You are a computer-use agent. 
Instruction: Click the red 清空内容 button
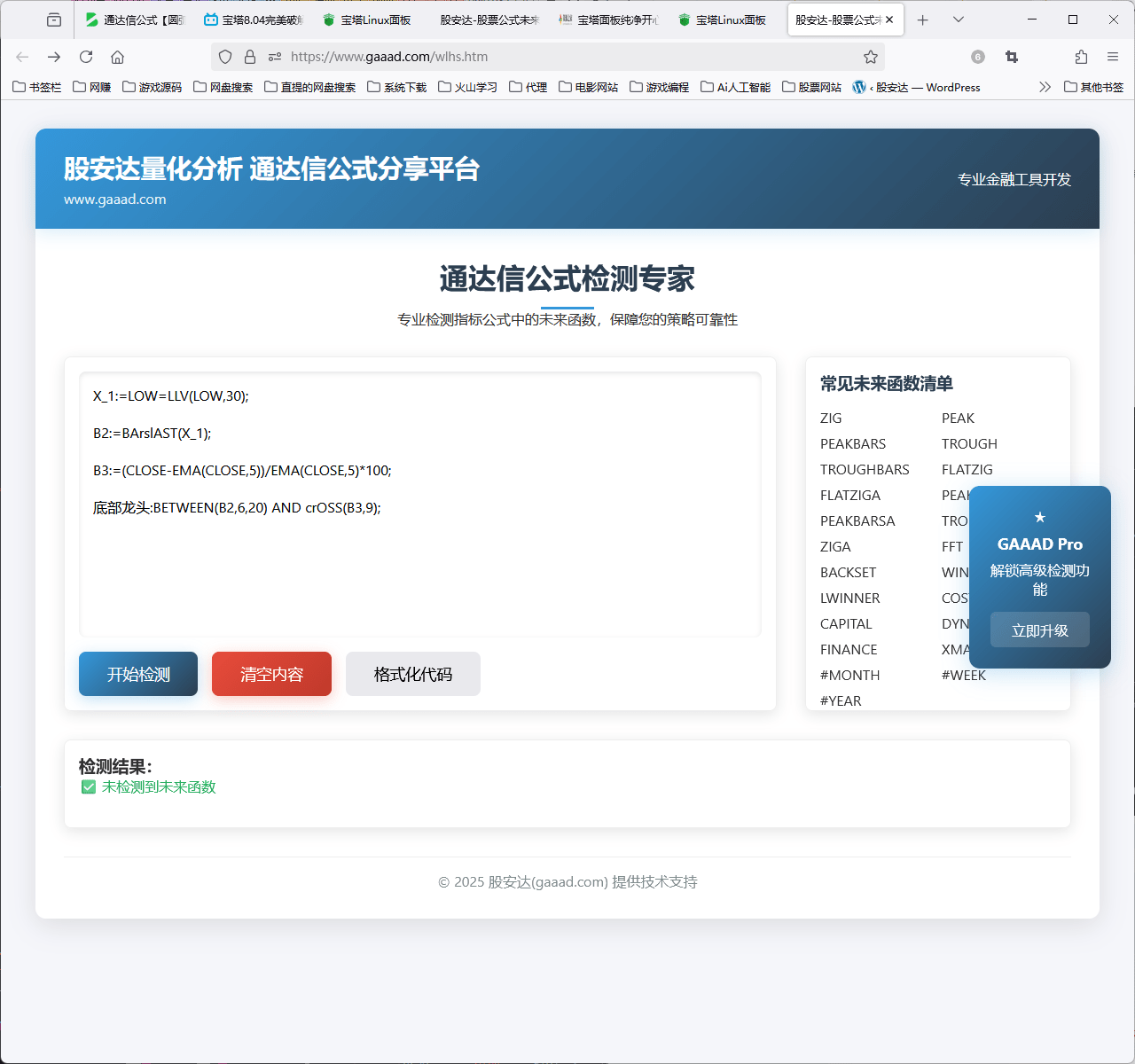pos(271,674)
